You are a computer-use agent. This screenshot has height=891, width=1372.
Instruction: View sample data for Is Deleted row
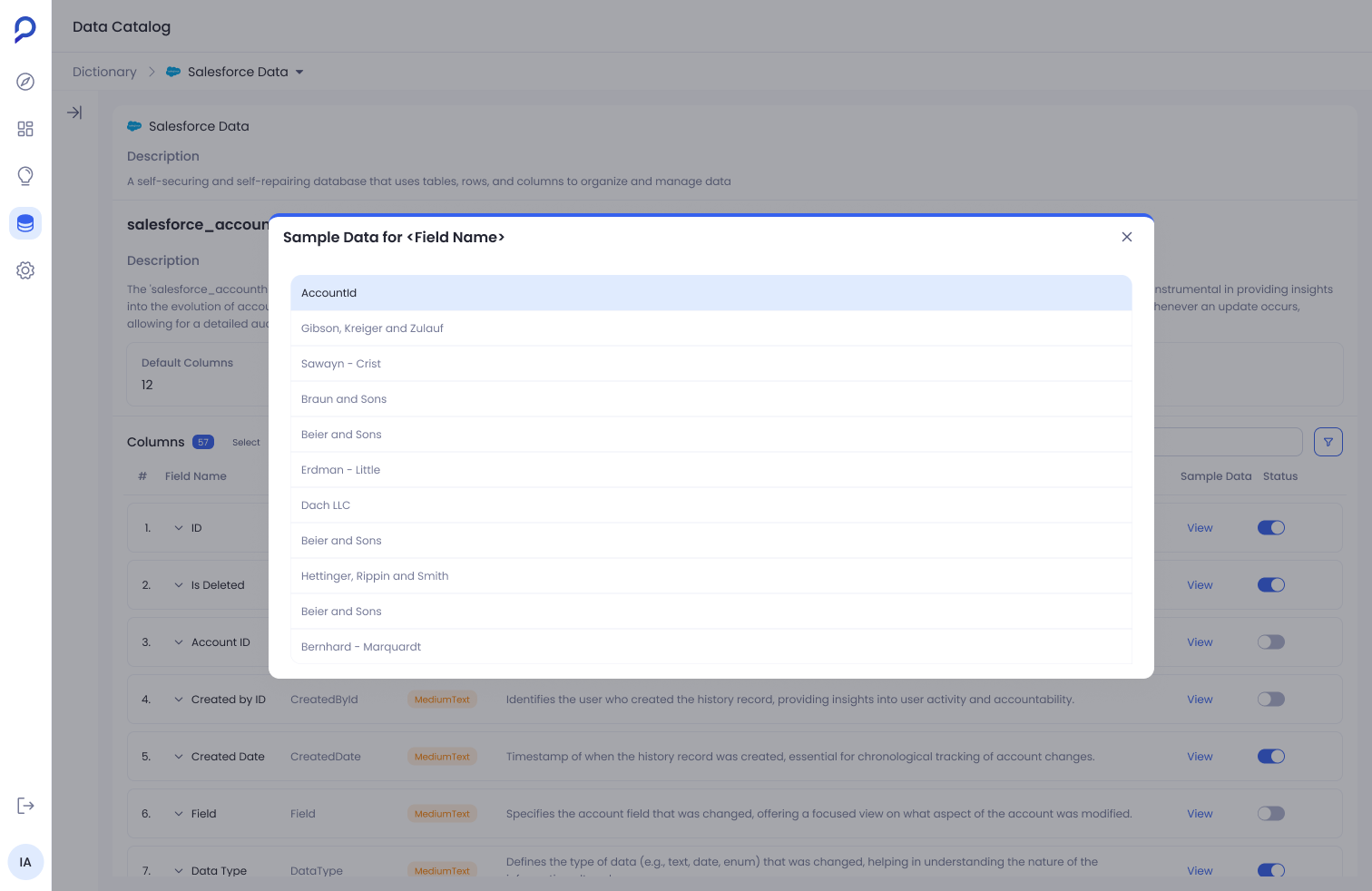(1200, 585)
